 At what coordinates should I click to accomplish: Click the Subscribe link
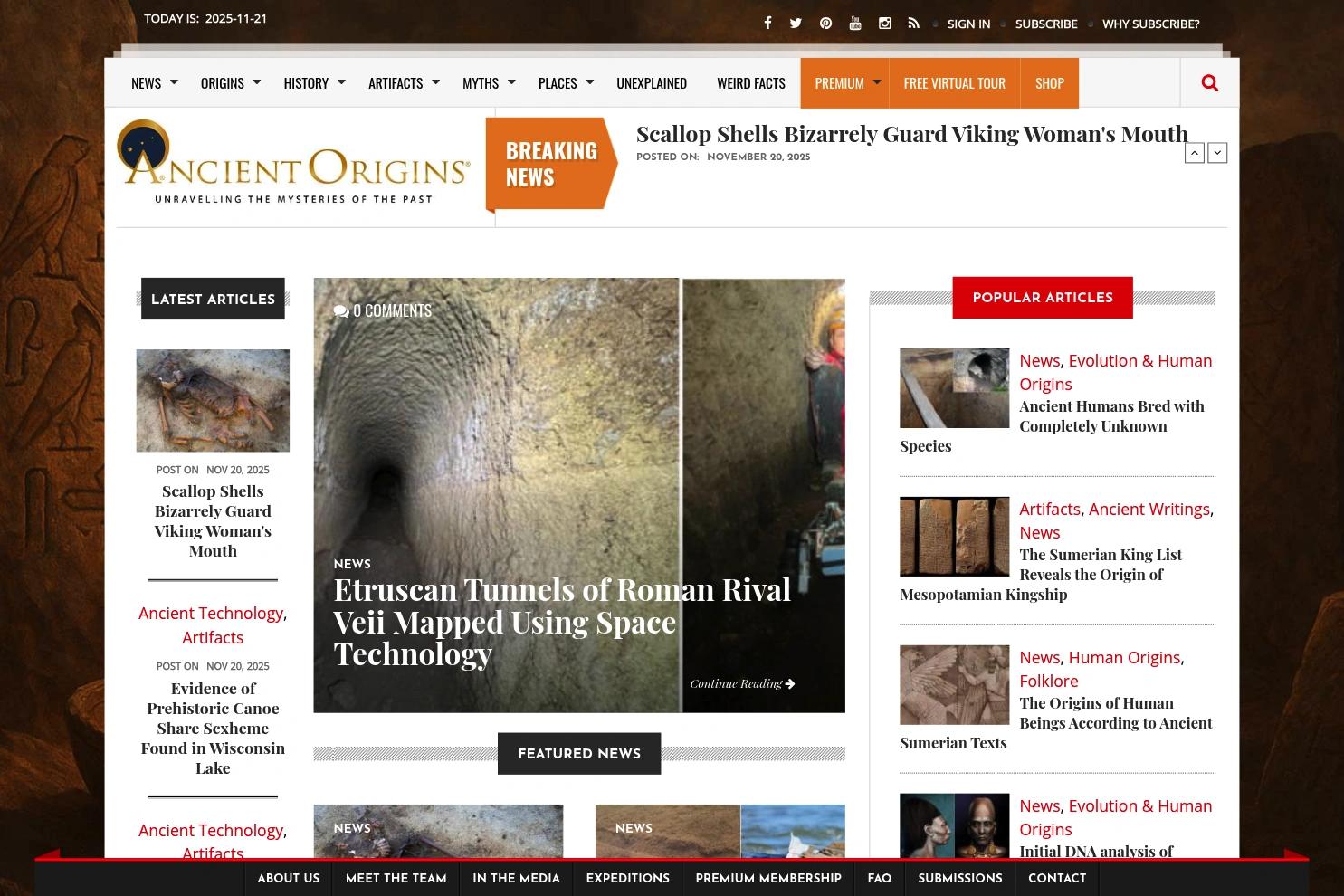[x=1046, y=24]
